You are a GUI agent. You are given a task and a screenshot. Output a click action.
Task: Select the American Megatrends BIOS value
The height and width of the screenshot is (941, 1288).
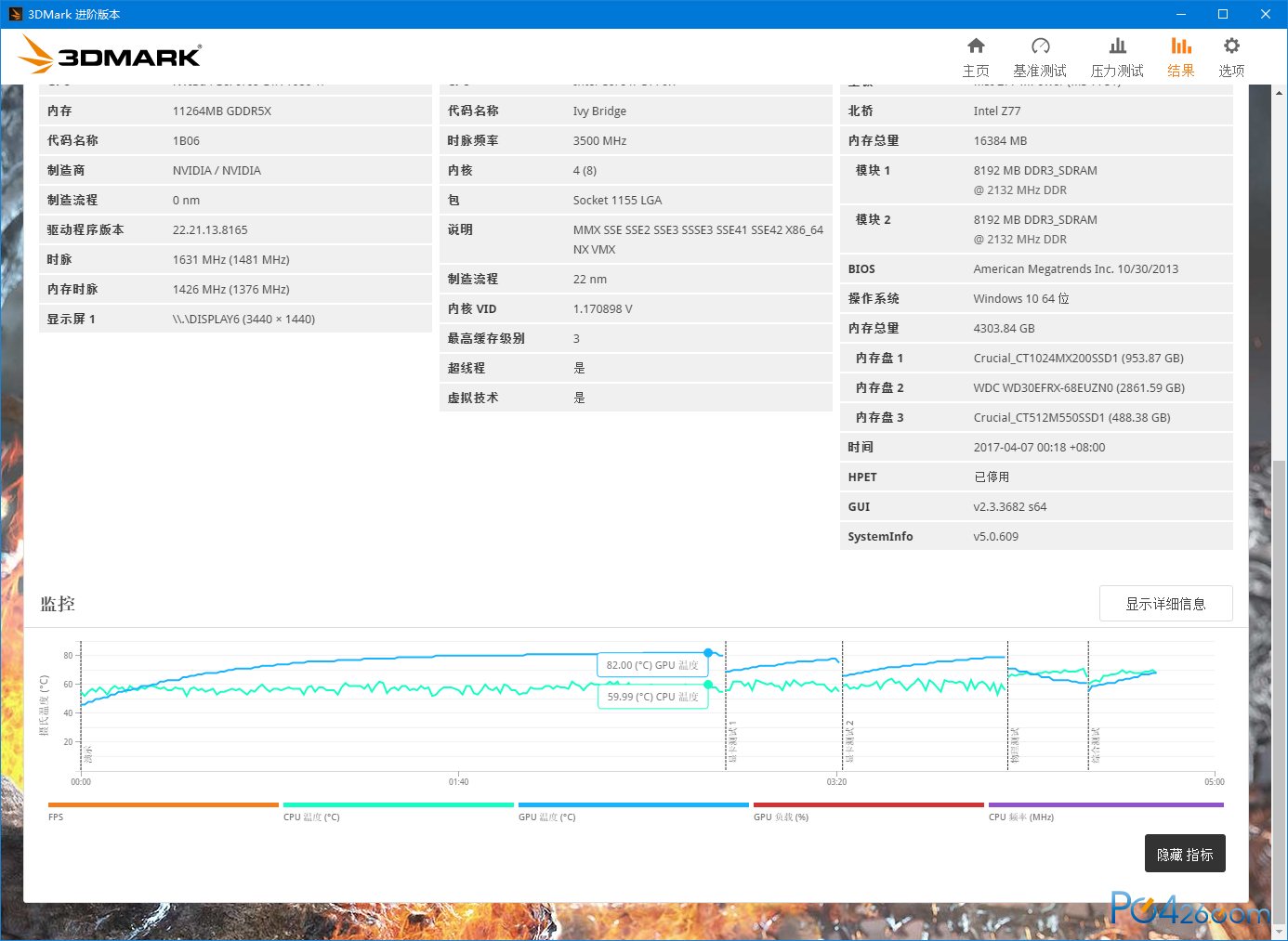pyautogui.click(x=1076, y=269)
